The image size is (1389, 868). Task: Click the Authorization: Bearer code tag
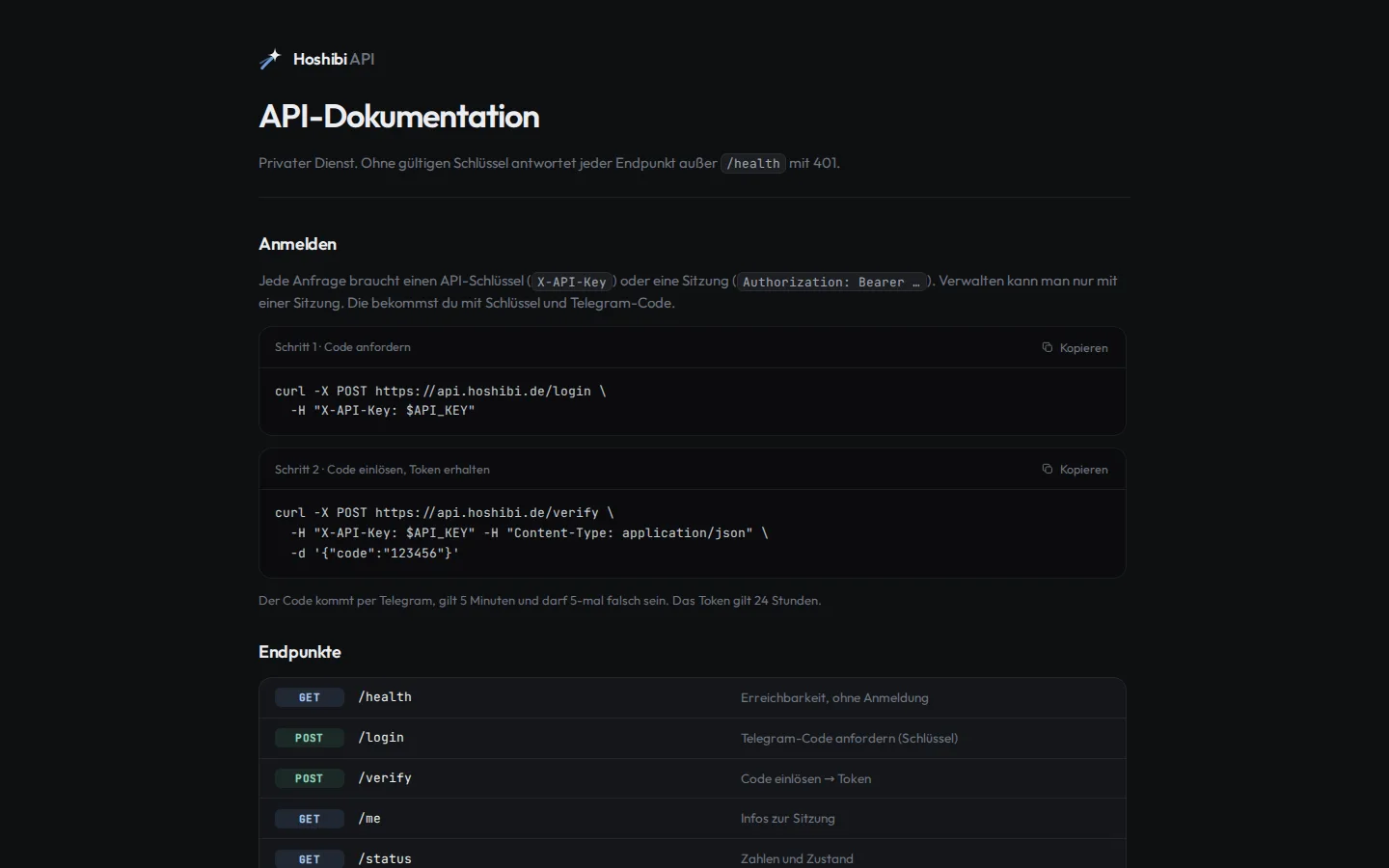pos(831,282)
